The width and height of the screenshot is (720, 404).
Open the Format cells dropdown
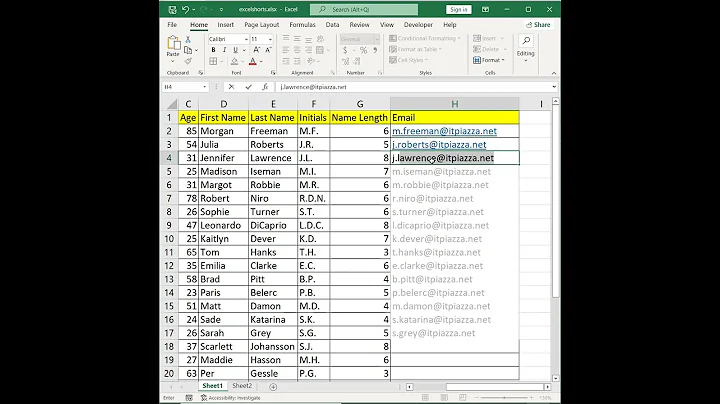[x=489, y=60]
